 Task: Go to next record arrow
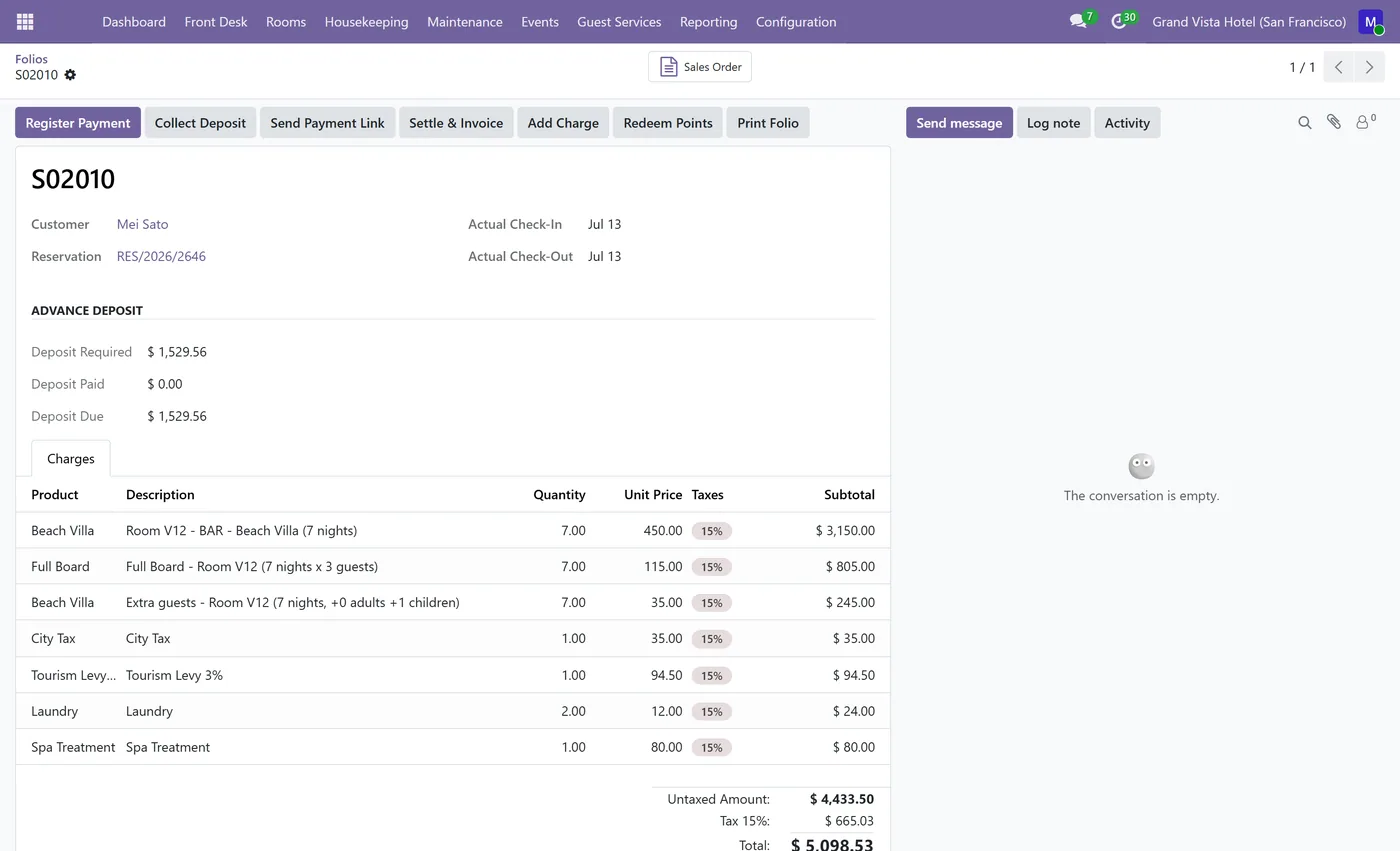coord(1369,67)
